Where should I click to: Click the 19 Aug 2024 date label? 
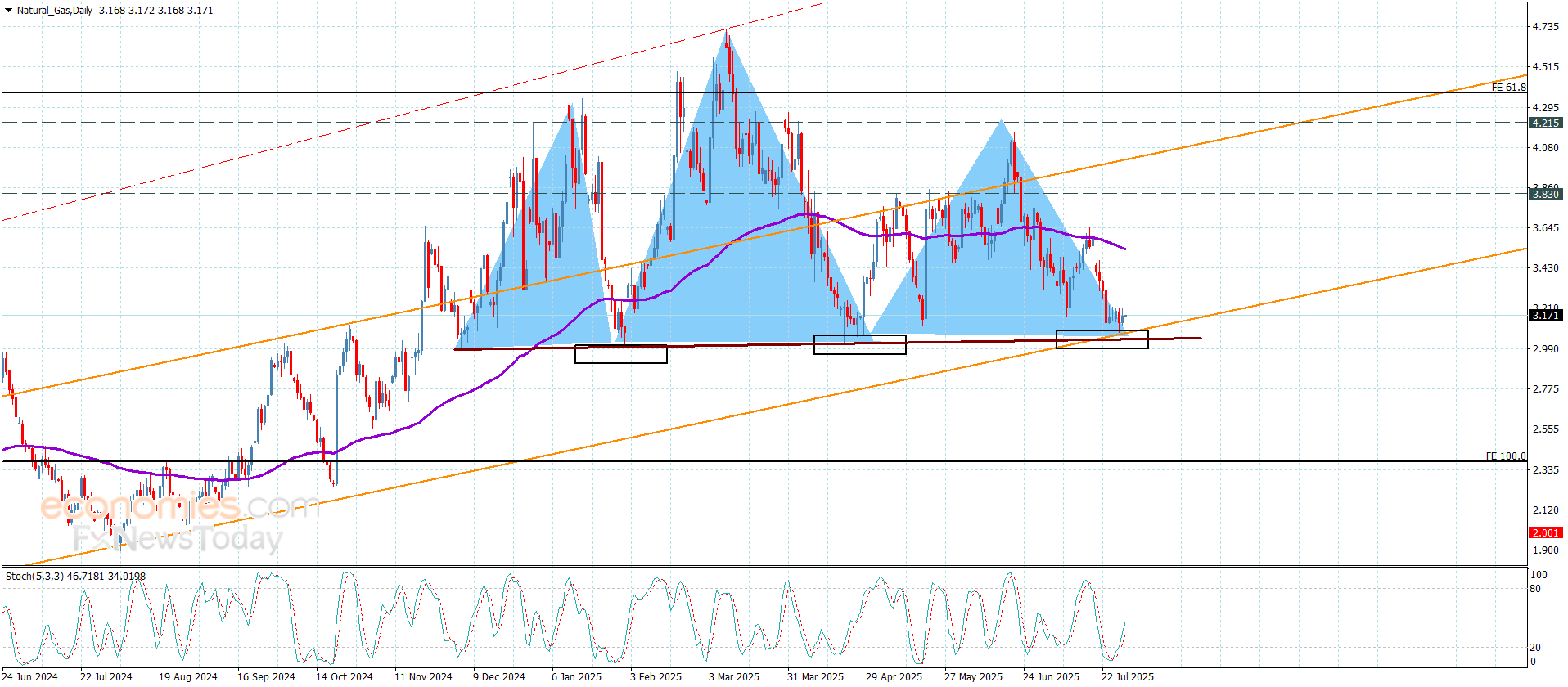click(x=188, y=676)
